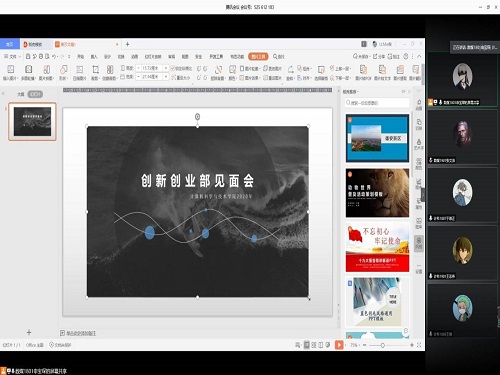The width and height of the screenshot is (500, 375).
Task: Open a new document tab with plus
Action: pos(127,44)
